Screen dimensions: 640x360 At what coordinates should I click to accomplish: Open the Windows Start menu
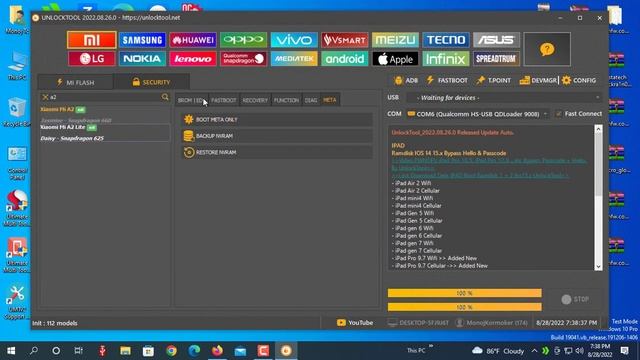pyautogui.click(x=11, y=351)
